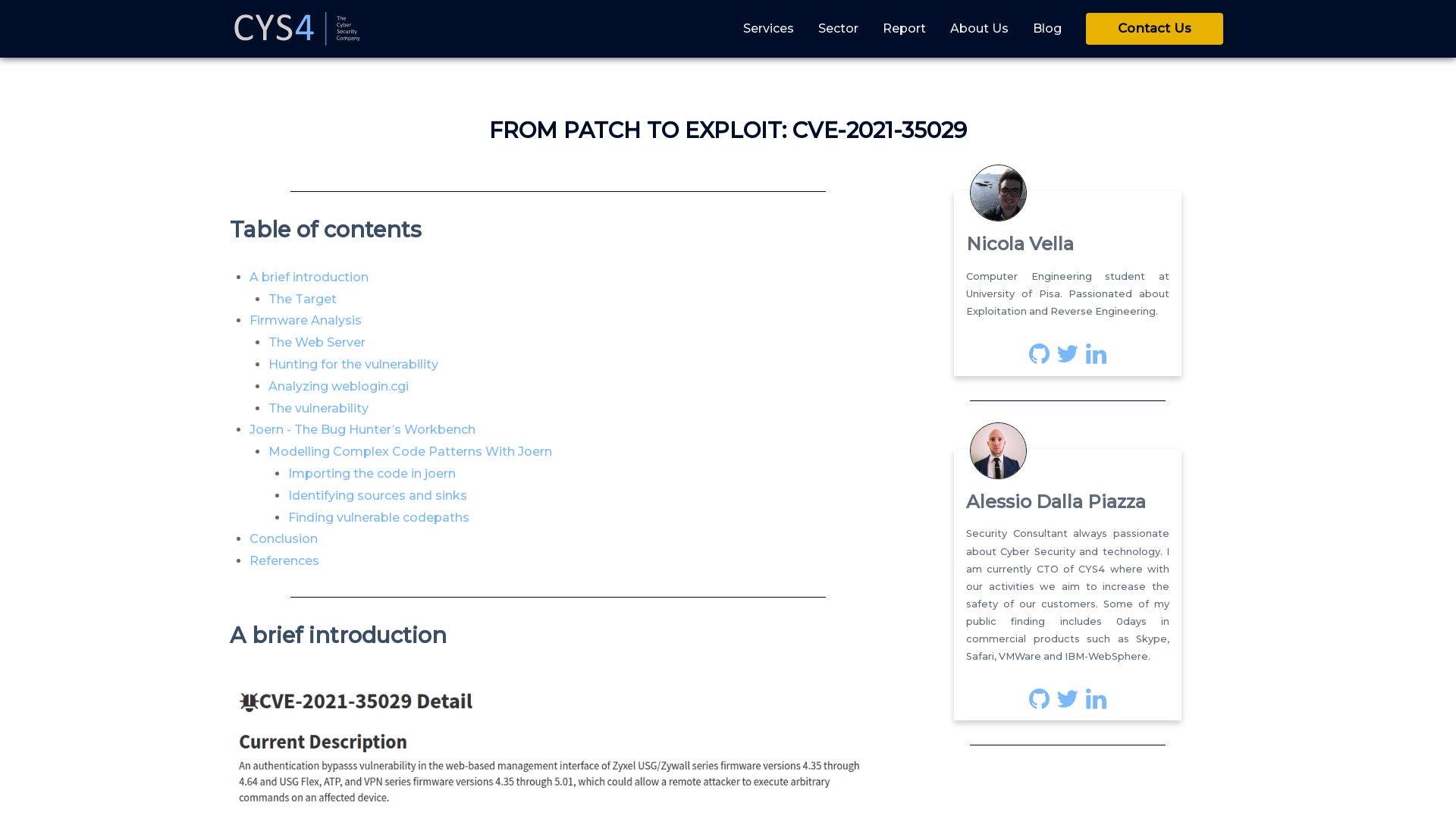1456x819 pixels.
Task: Open the Sector menu
Action: [838, 29]
